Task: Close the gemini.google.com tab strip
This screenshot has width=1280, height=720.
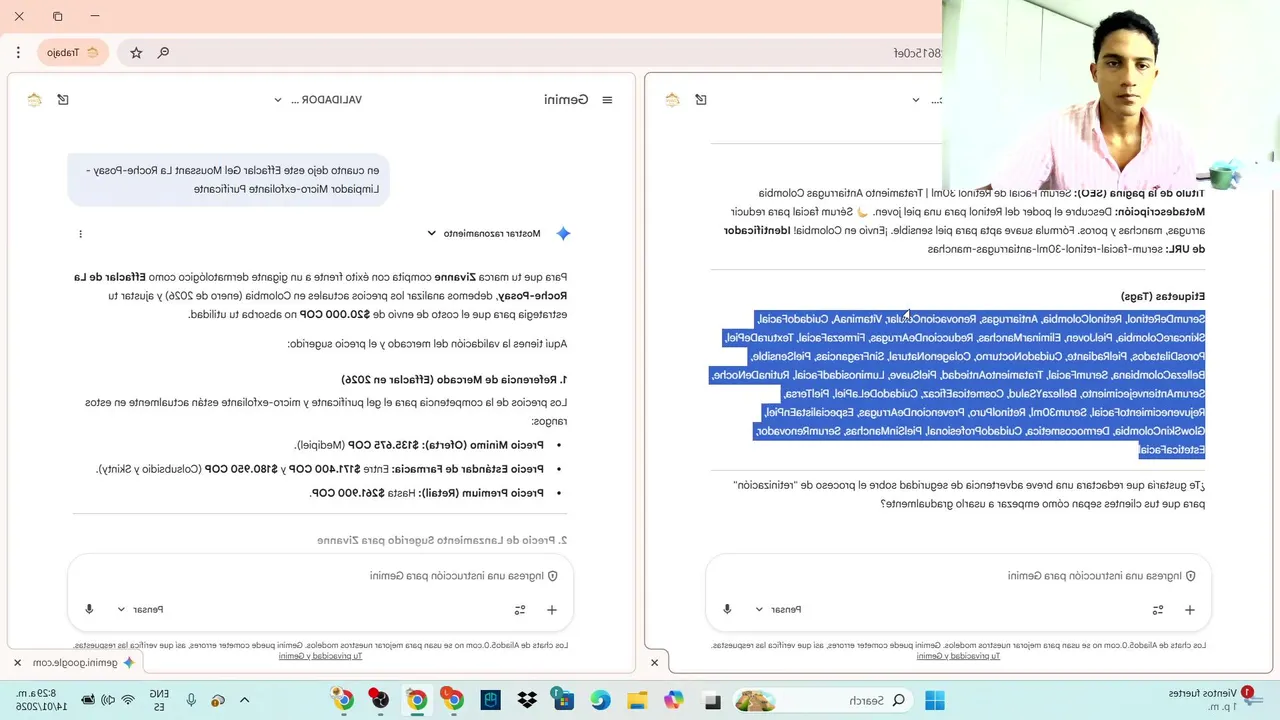Action: point(17,663)
